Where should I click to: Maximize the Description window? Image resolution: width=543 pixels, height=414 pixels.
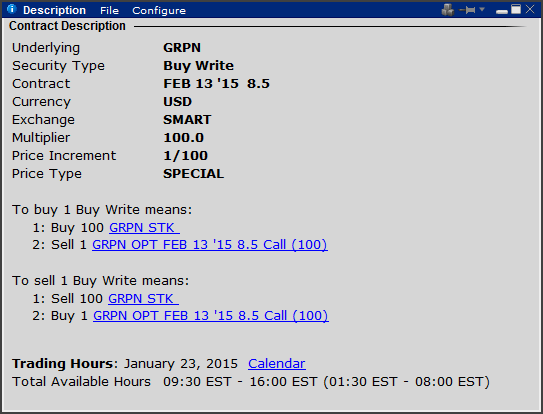(x=516, y=9)
